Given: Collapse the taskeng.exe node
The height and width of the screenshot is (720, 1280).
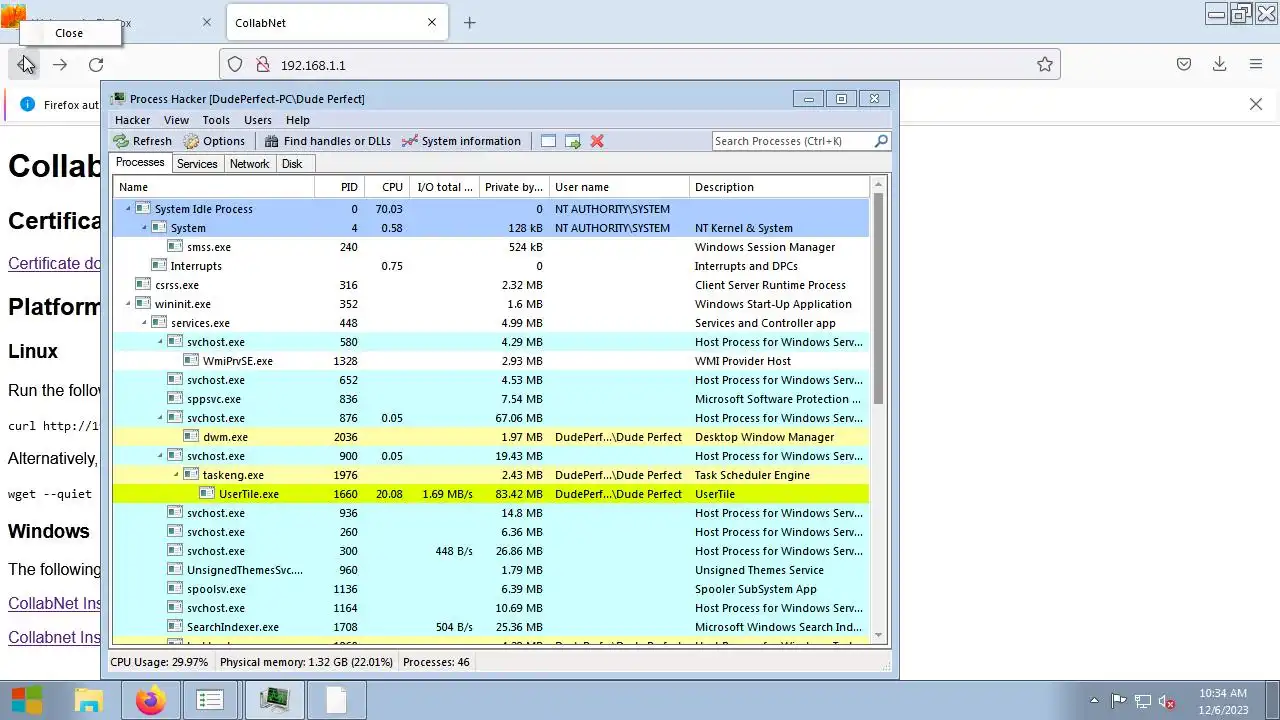Looking at the screenshot, I should coord(176,475).
